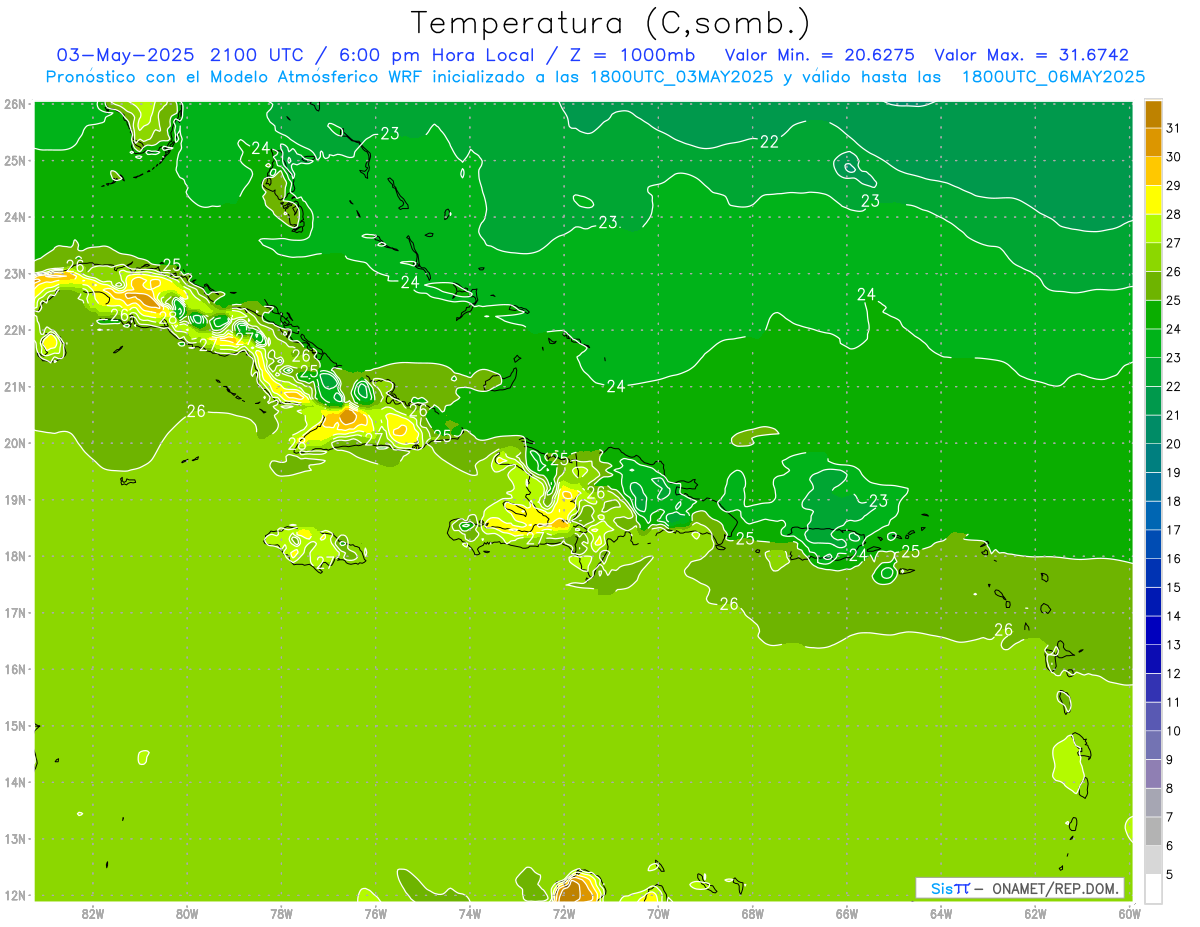
Task: Click the 16N latitude axis label
Action: tap(14, 669)
